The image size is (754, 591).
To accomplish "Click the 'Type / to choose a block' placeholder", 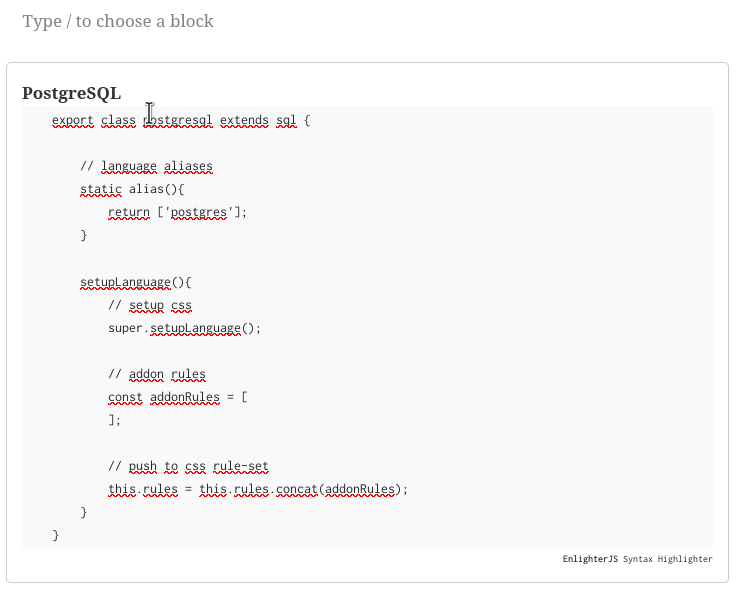I will coord(118,21).
